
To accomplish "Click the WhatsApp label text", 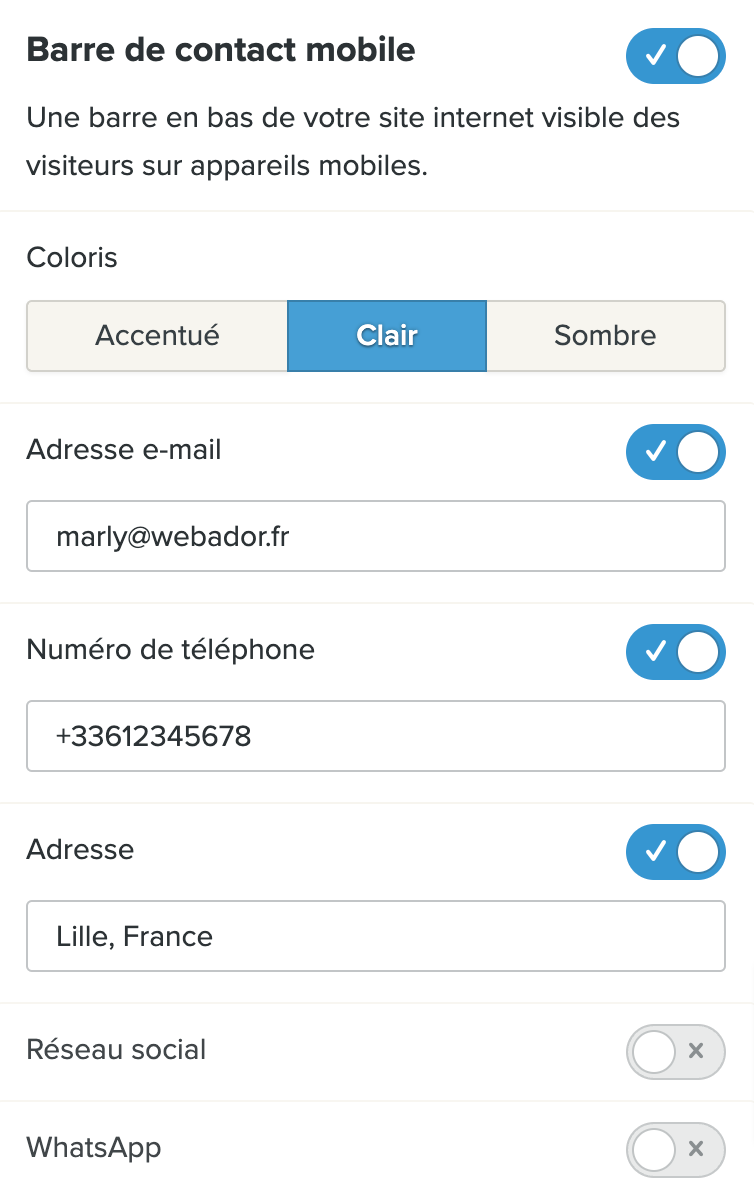I will click(94, 1148).
